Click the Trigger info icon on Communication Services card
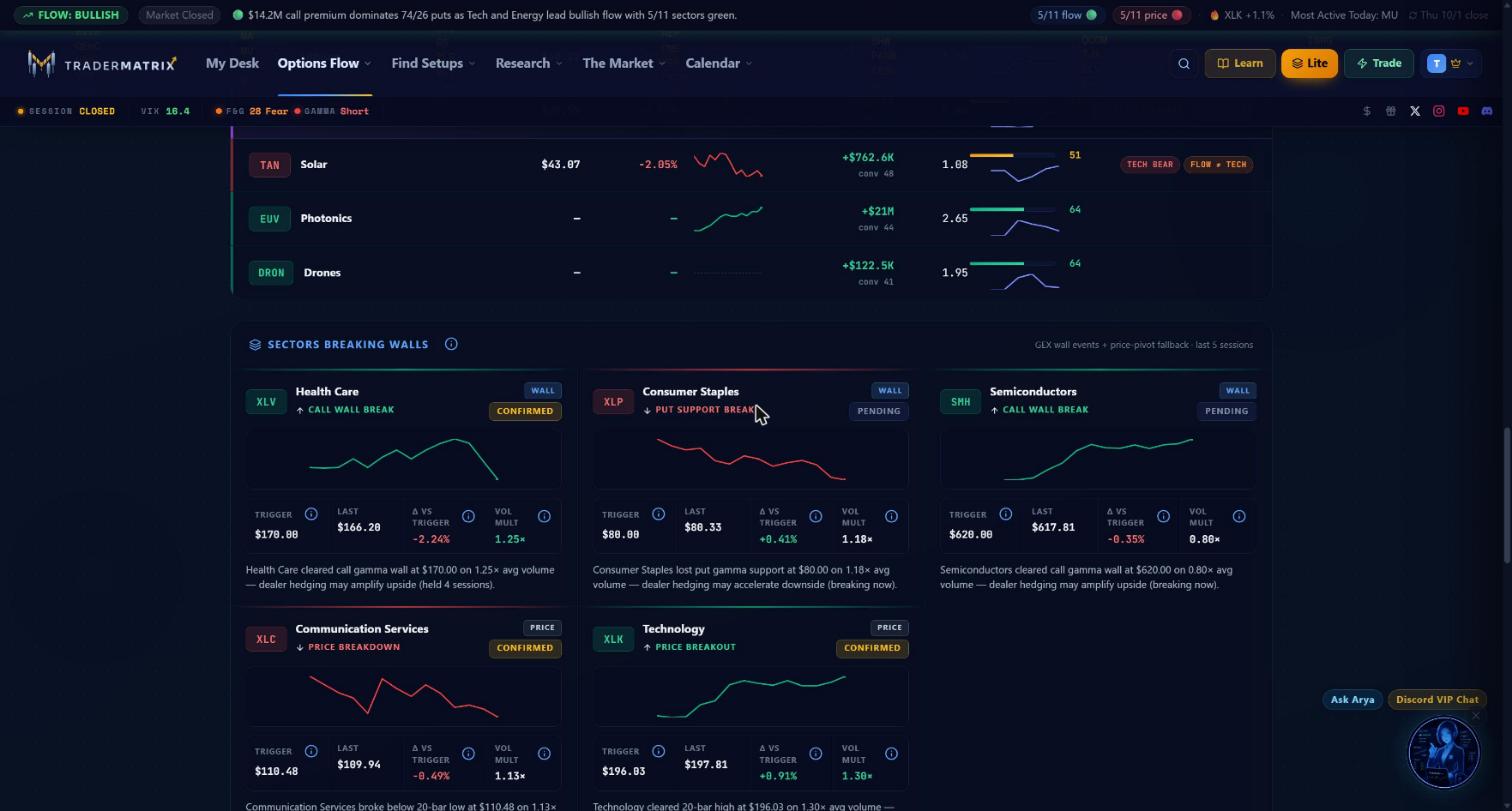This screenshot has width=1512, height=811. click(x=311, y=751)
